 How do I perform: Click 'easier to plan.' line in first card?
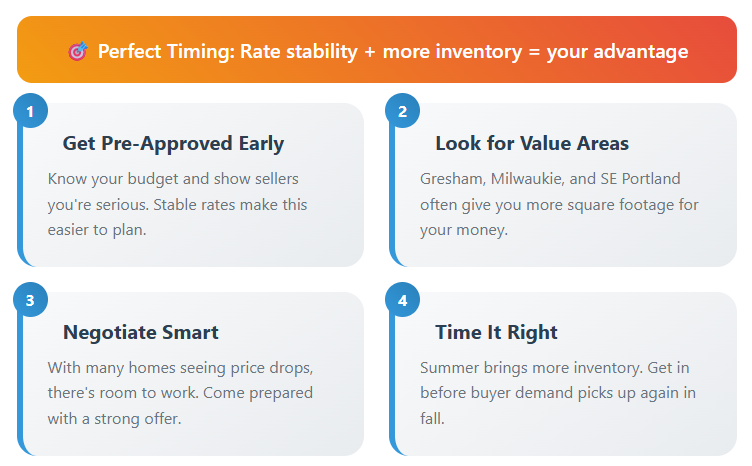(97, 230)
